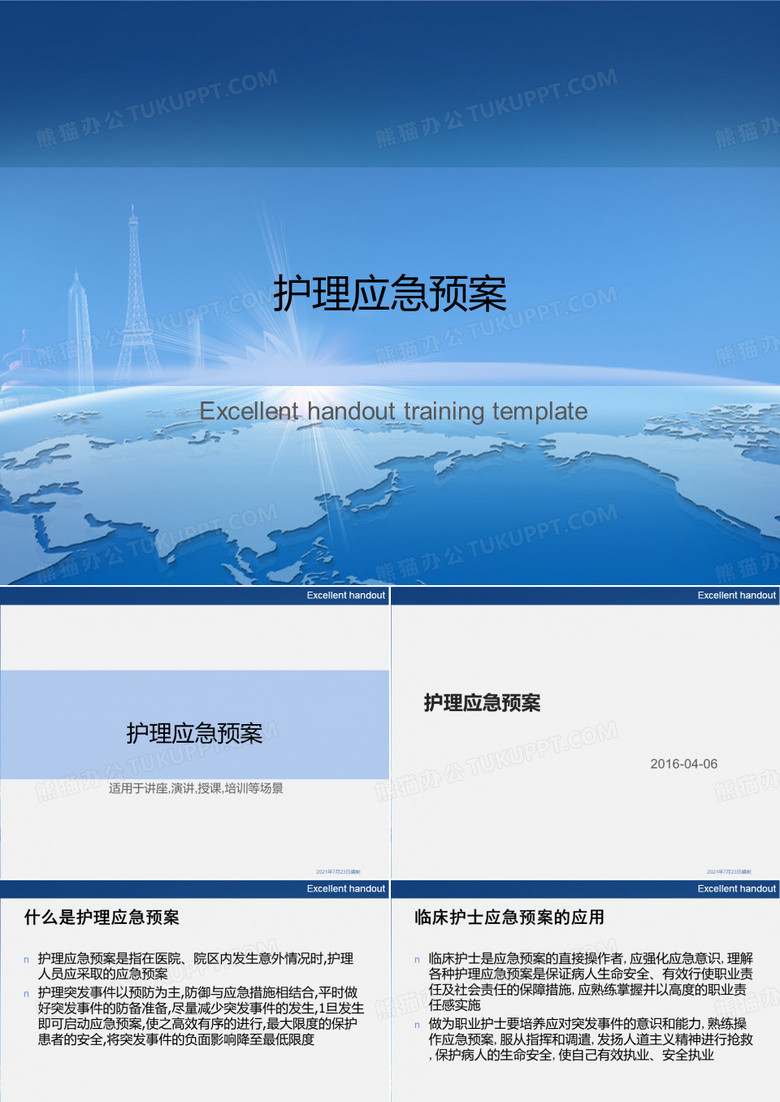Click heading 临床护士应急预案的应用

coord(509,917)
